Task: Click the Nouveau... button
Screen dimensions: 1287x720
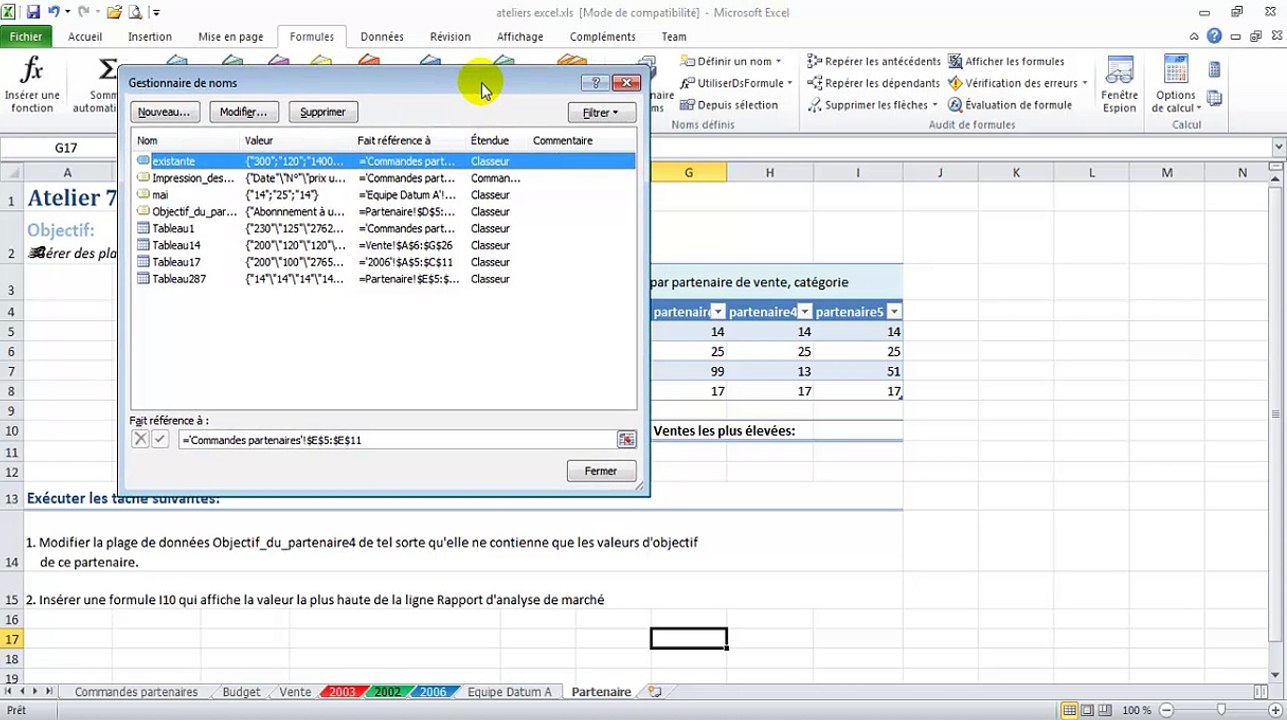Action: coord(166,112)
